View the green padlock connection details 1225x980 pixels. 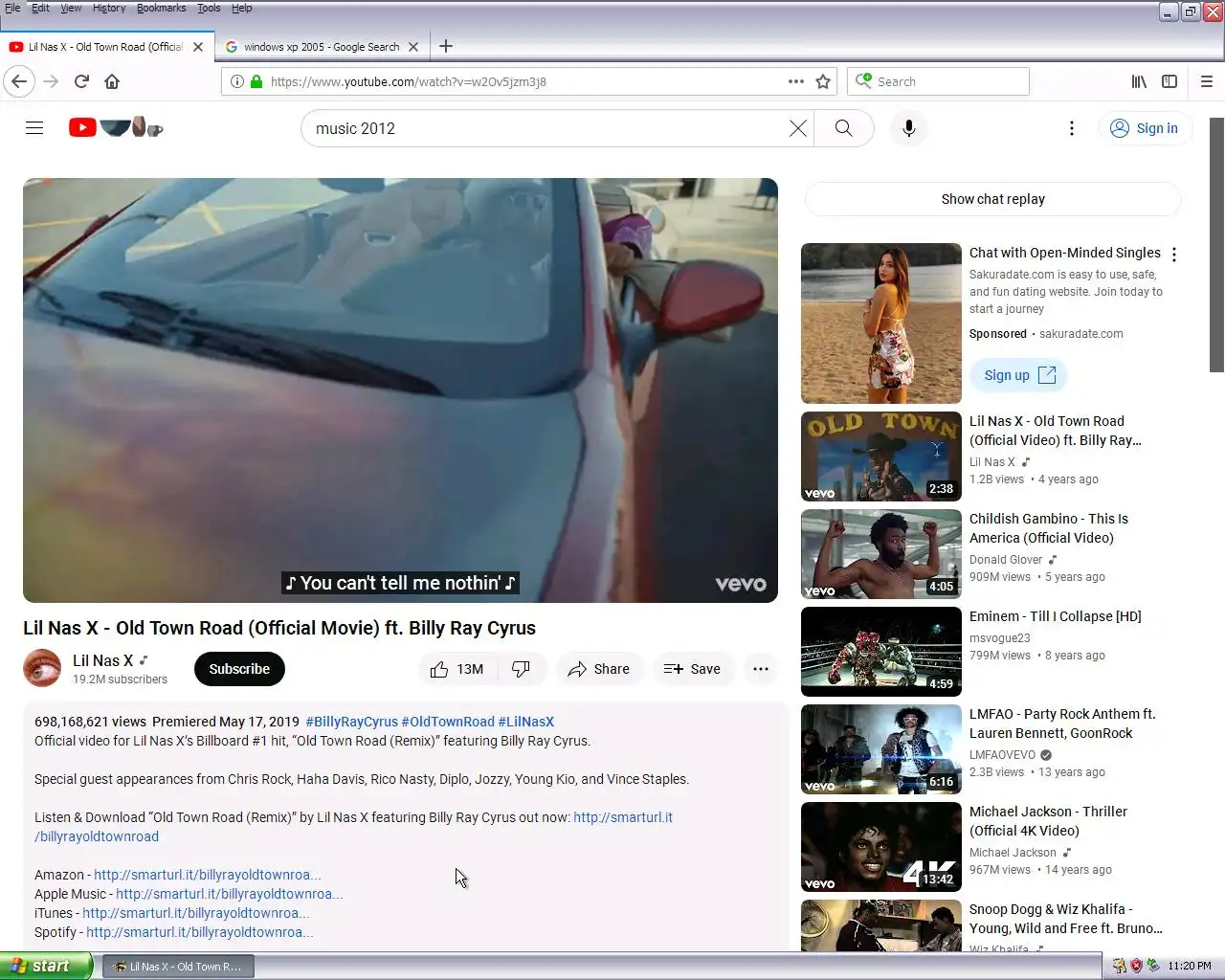[x=256, y=81]
